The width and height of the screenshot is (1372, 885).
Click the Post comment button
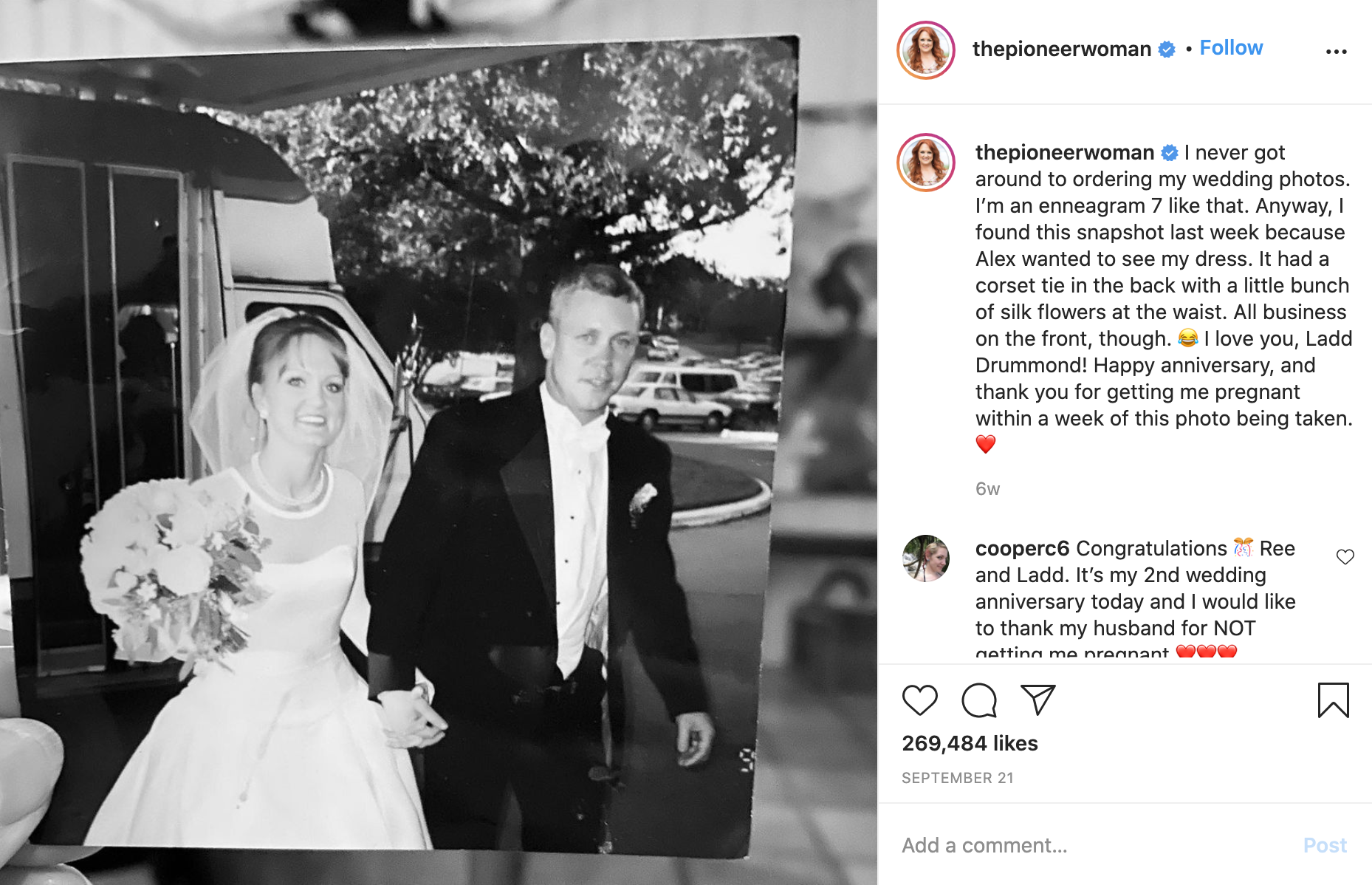pyautogui.click(x=1325, y=845)
